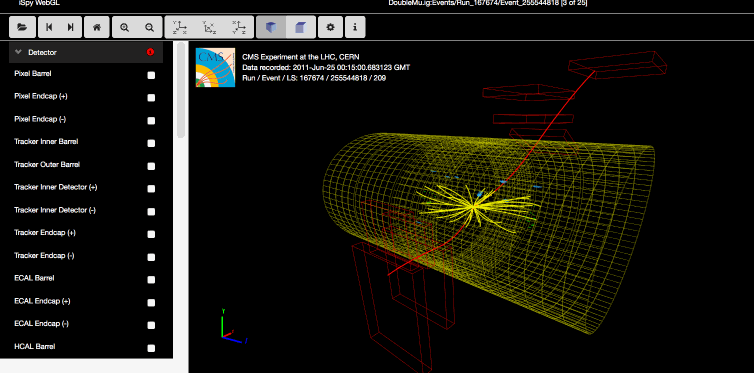The height and width of the screenshot is (373, 754).
Task: Enable the ECAL Barrel checkbox
Action: pyautogui.click(x=151, y=279)
